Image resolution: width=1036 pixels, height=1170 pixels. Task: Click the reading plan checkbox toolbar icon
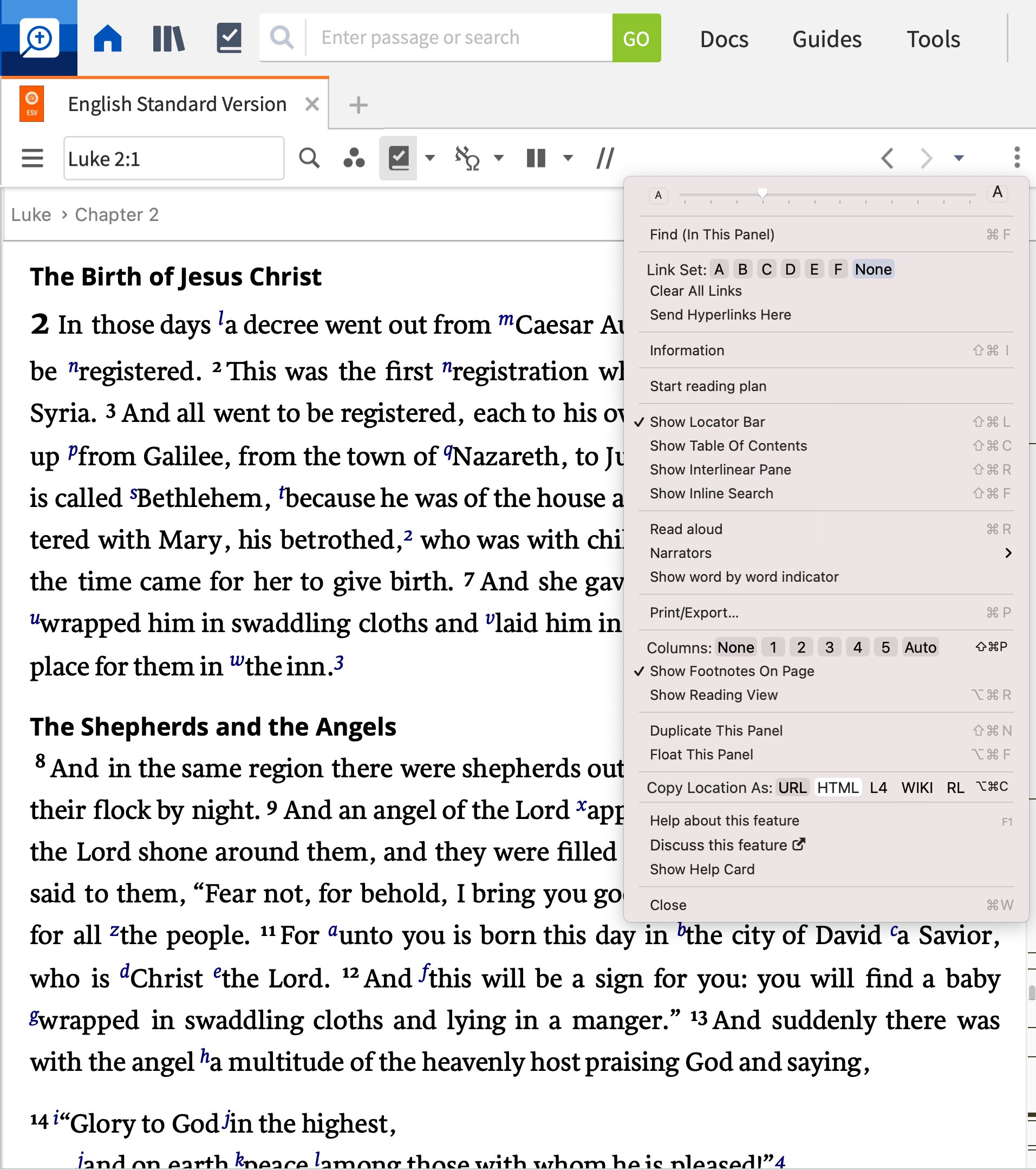click(399, 158)
